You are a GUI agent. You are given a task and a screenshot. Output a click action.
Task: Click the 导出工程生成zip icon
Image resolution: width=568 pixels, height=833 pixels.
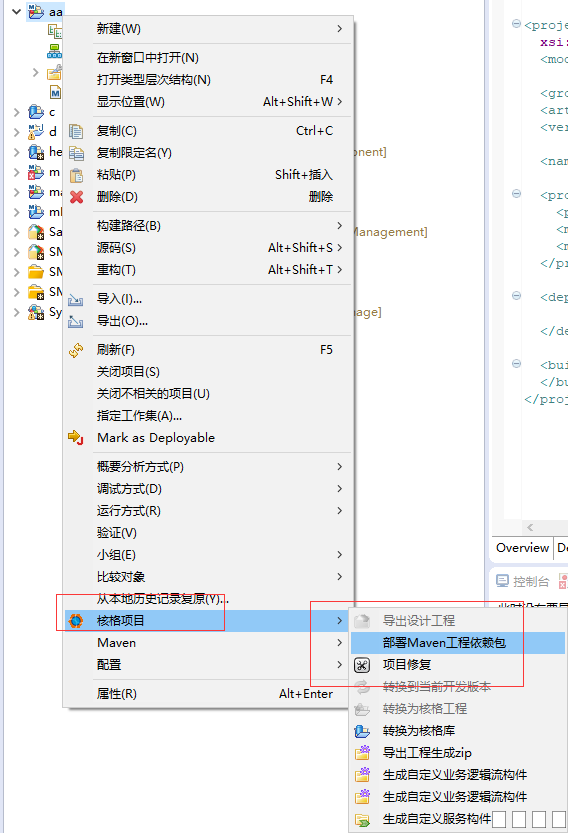[362, 753]
